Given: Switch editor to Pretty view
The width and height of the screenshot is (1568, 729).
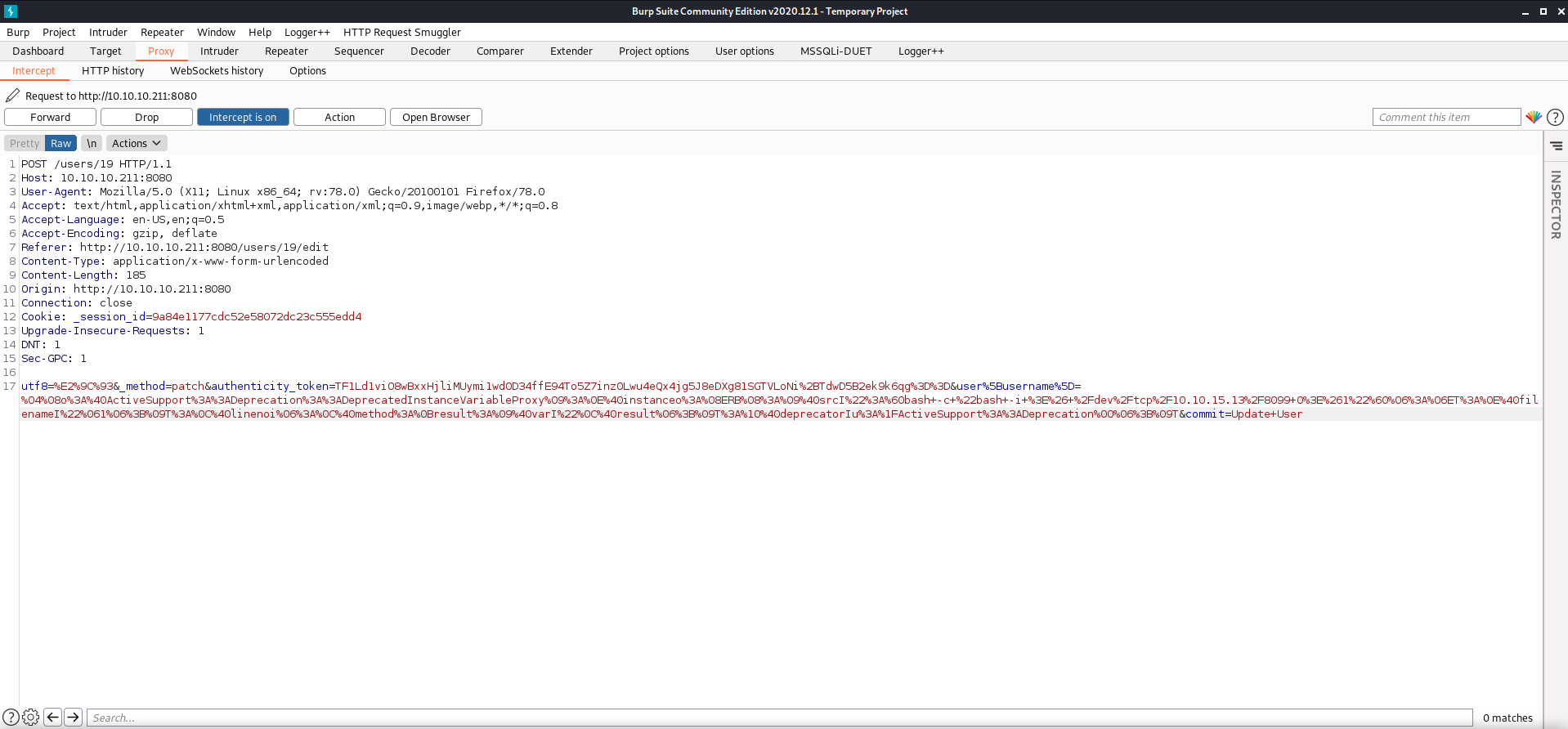Looking at the screenshot, I should pos(25,143).
